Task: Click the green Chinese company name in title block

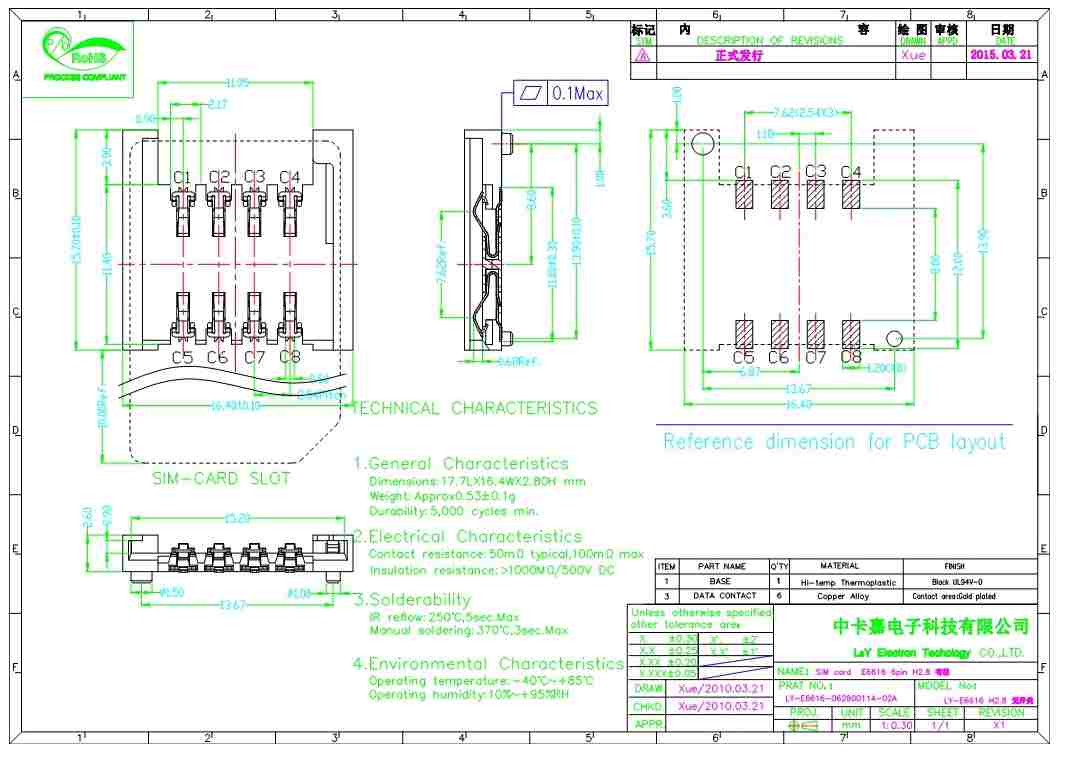Action: pyautogui.click(x=931, y=627)
